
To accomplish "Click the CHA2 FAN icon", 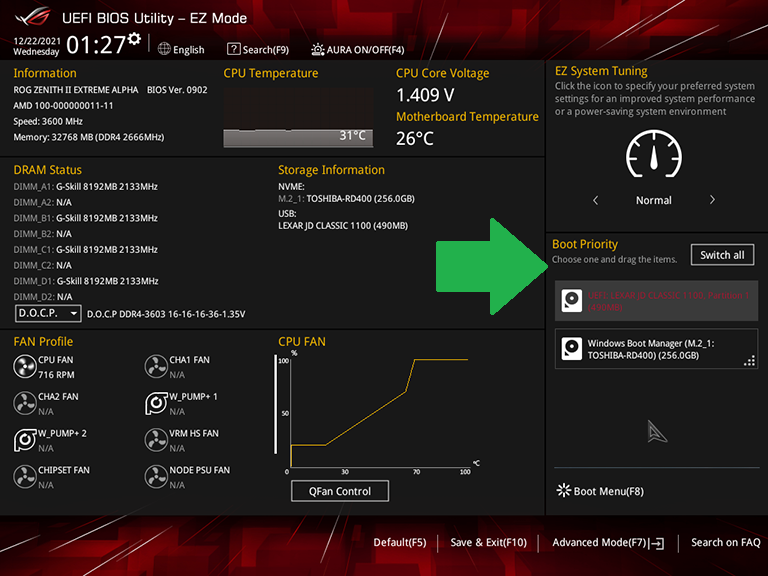I will pyautogui.click(x=24, y=404).
